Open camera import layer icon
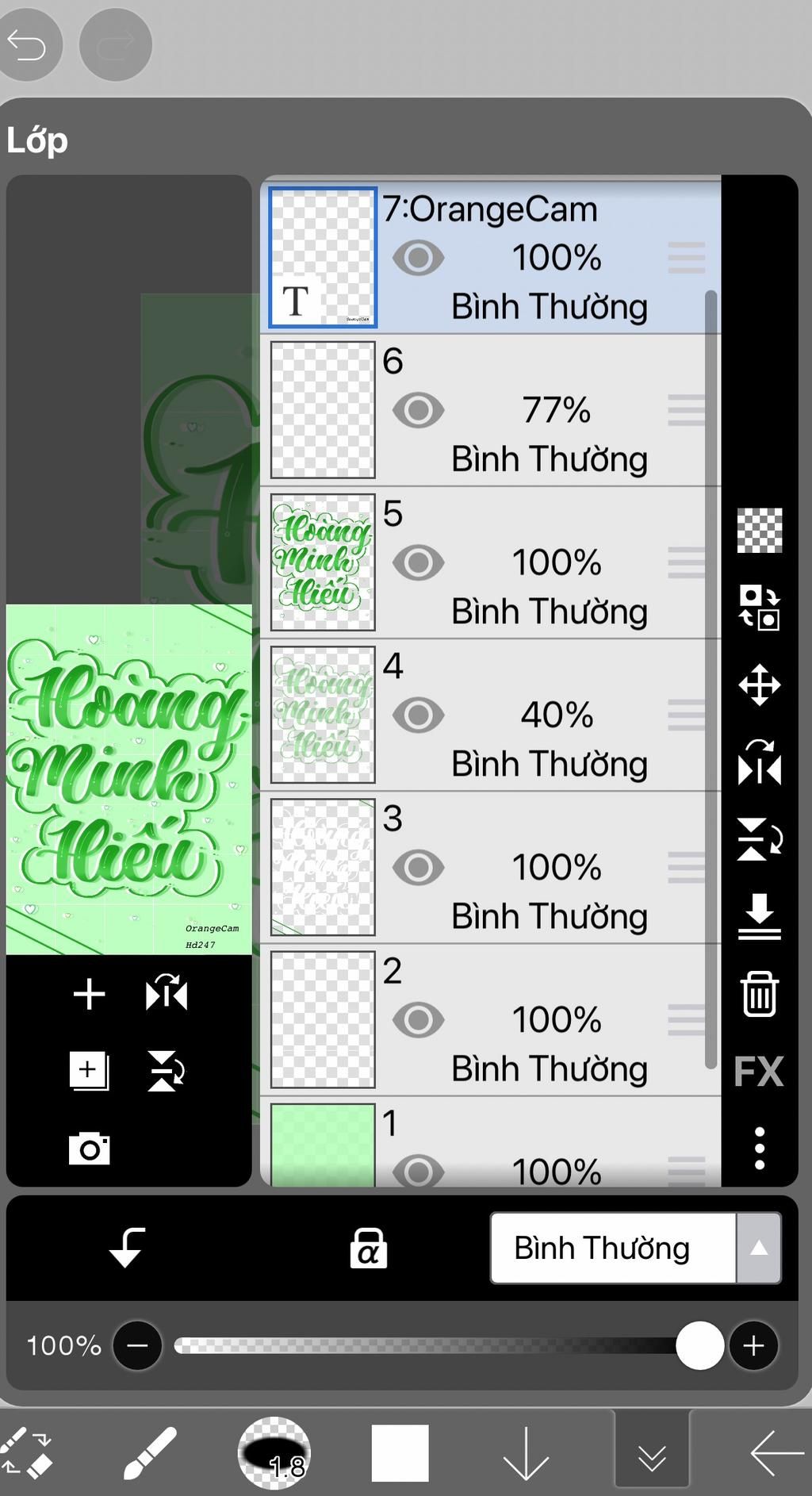This screenshot has height=1496, width=812. (90, 1148)
